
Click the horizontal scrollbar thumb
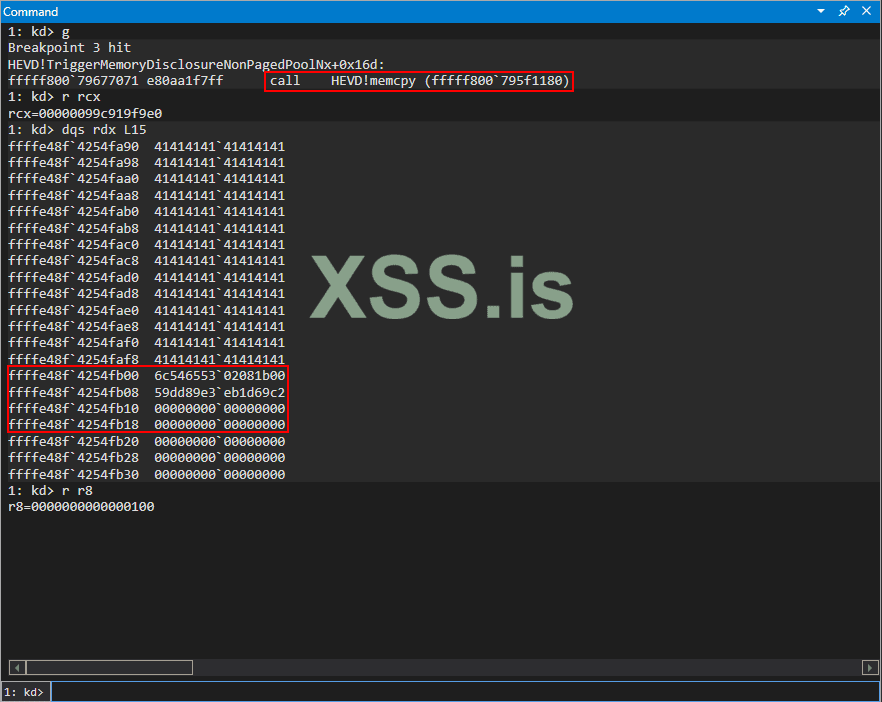coord(109,668)
